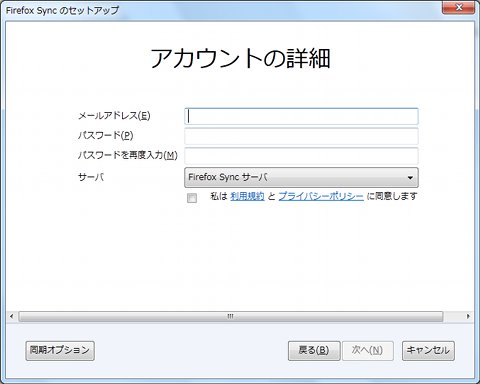Close the Firefox Sync setup window

coord(459,7)
